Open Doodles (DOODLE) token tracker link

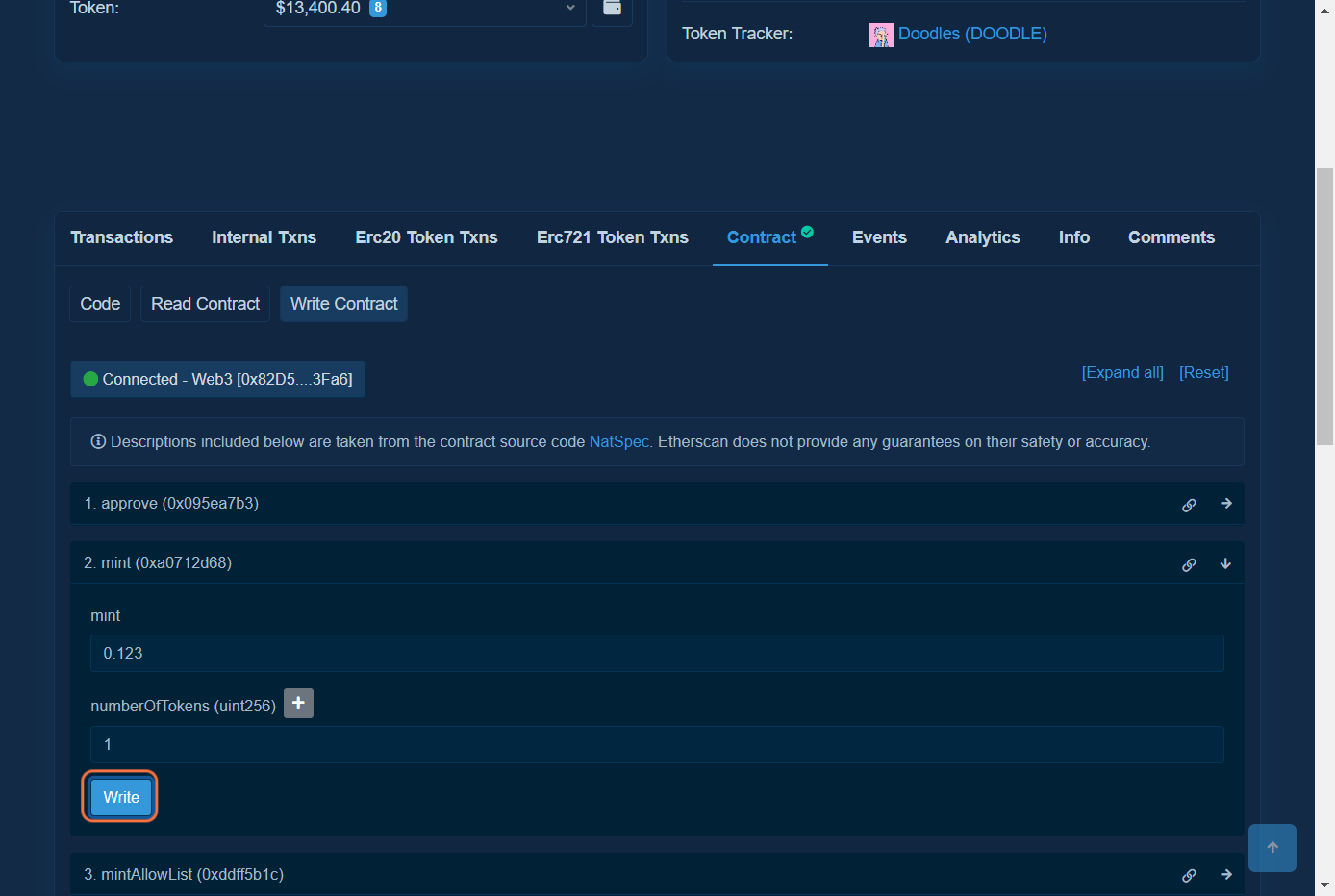click(972, 34)
